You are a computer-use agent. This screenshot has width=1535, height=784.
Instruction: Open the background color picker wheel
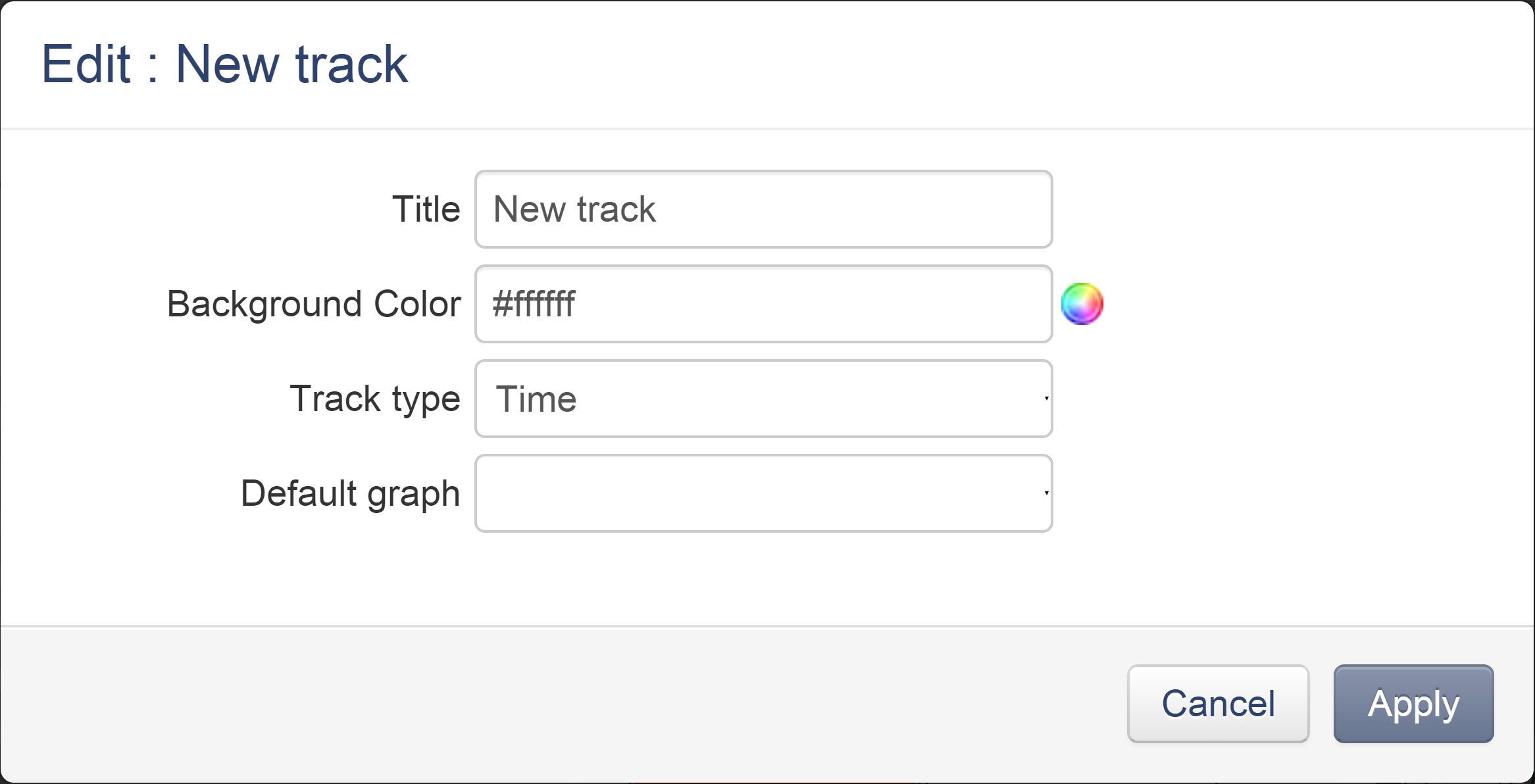(x=1081, y=303)
